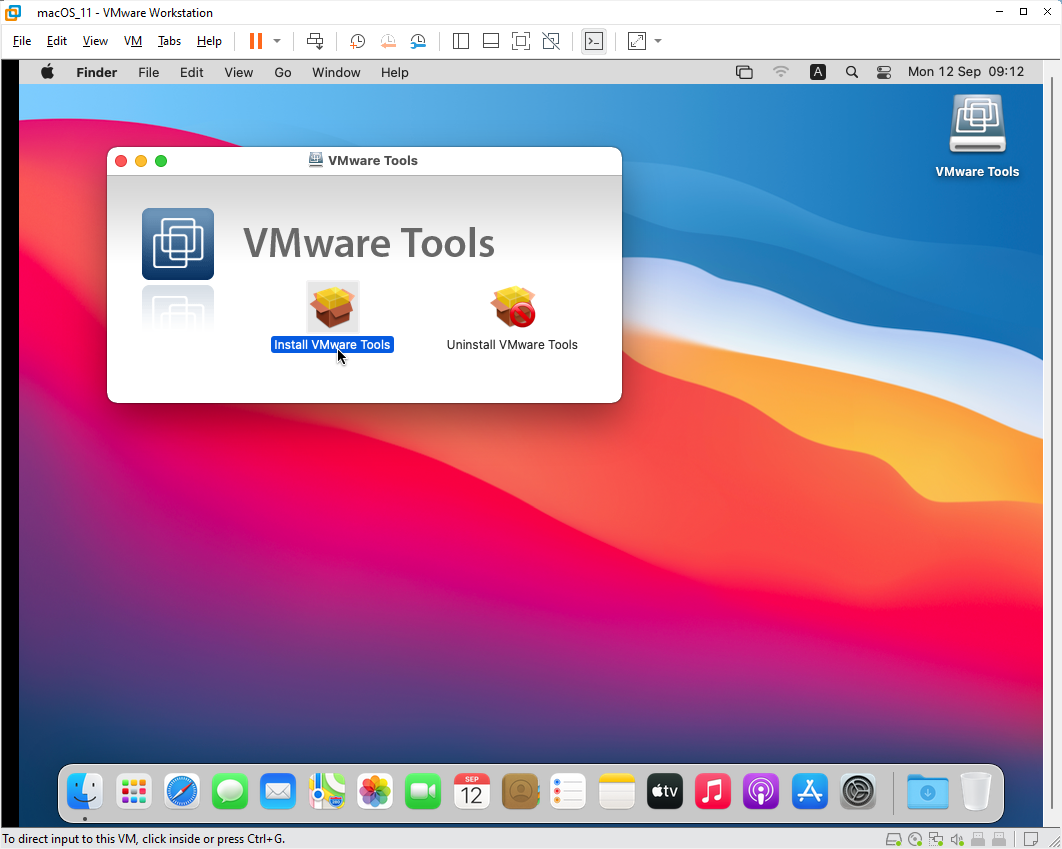Open the stretch display dropdown arrow
1062x849 pixels.
click(658, 41)
